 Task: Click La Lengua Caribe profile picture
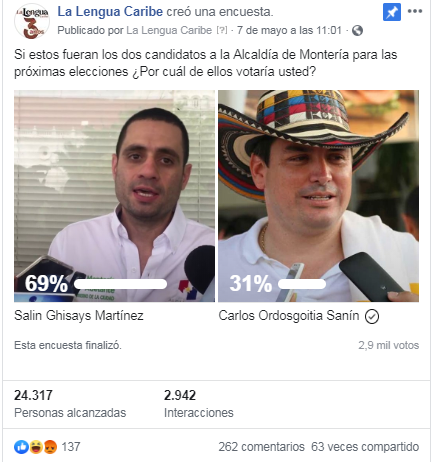point(32,22)
